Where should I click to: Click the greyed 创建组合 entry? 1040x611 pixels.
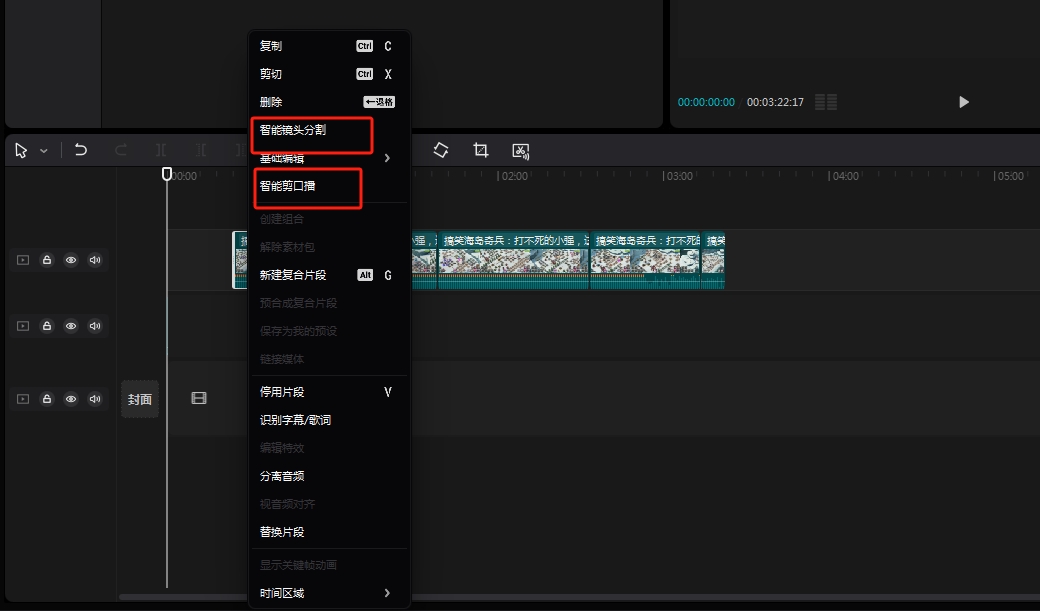click(329, 219)
